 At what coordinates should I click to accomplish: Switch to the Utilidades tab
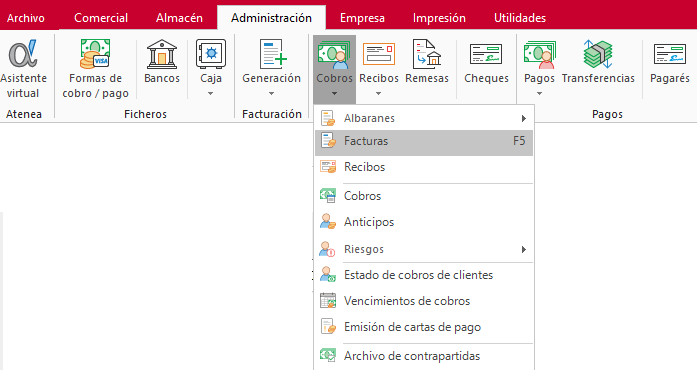coord(520,18)
